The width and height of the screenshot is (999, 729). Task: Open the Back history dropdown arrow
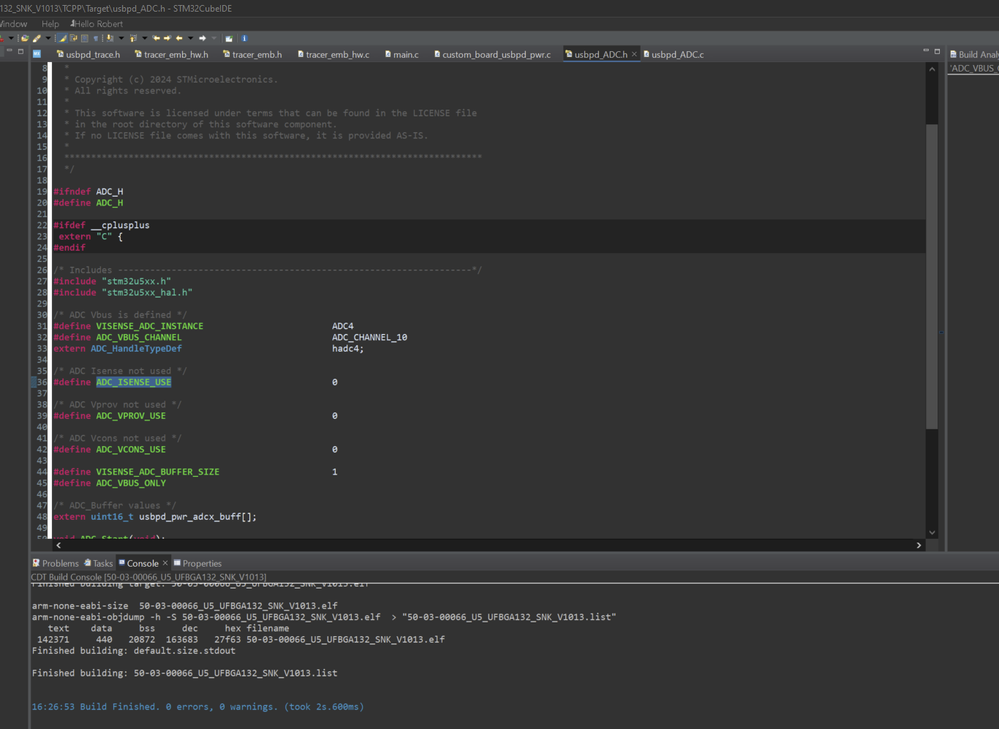point(190,39)
